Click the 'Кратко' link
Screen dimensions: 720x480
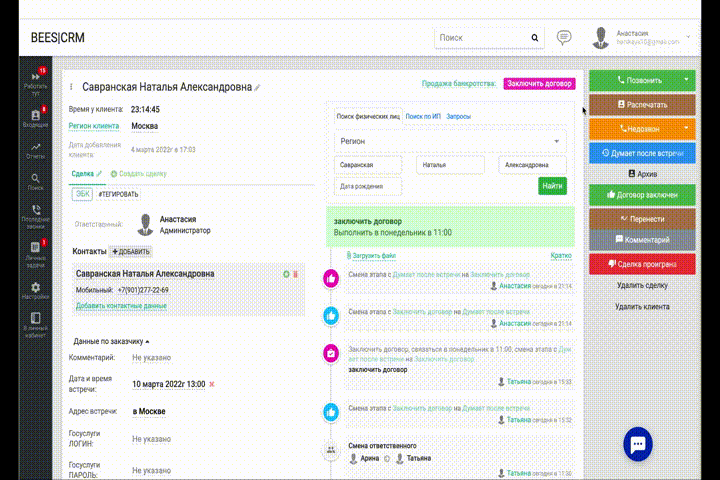pos(561,255)
